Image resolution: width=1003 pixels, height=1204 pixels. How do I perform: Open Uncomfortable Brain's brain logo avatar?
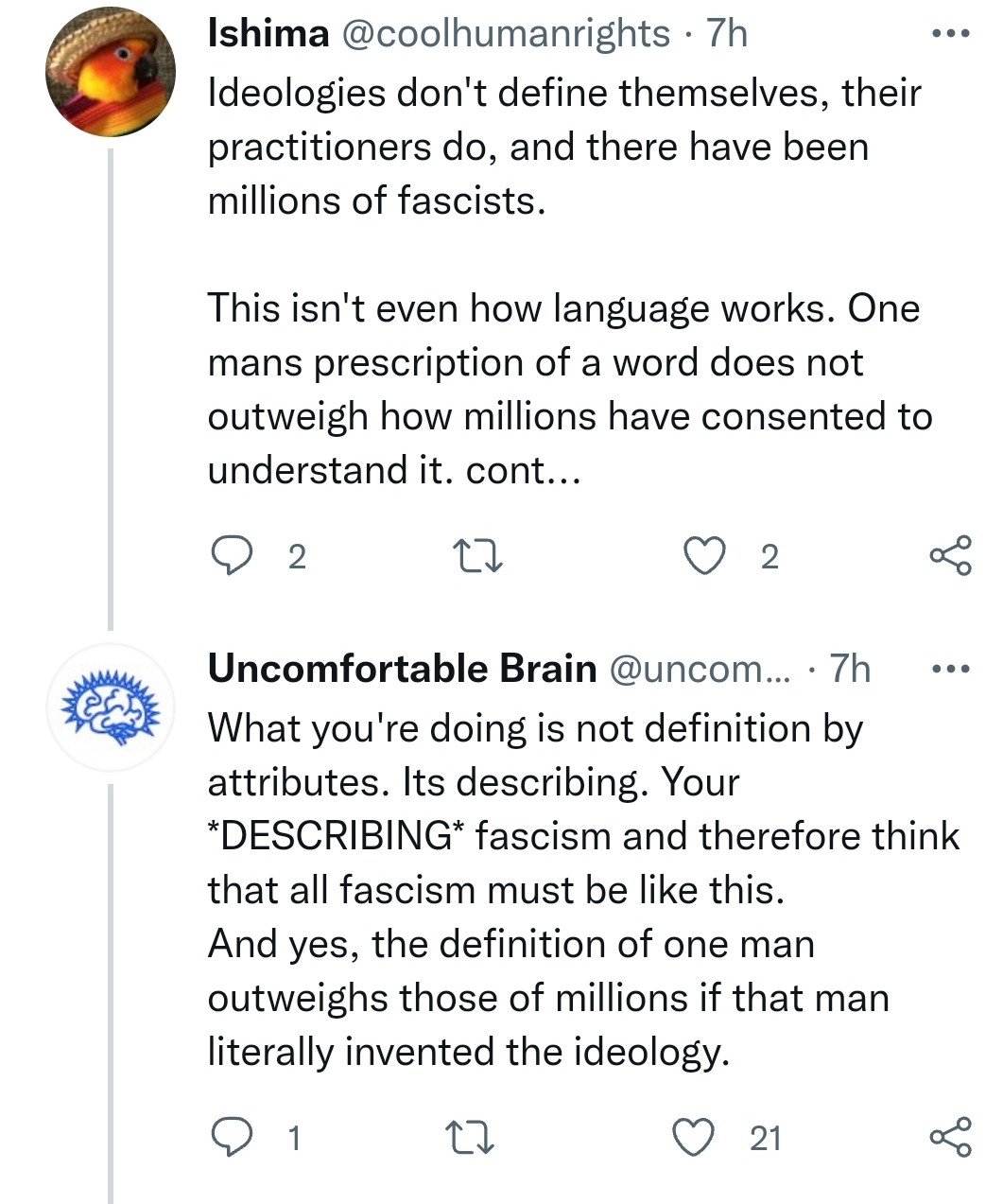click(112, 707)
